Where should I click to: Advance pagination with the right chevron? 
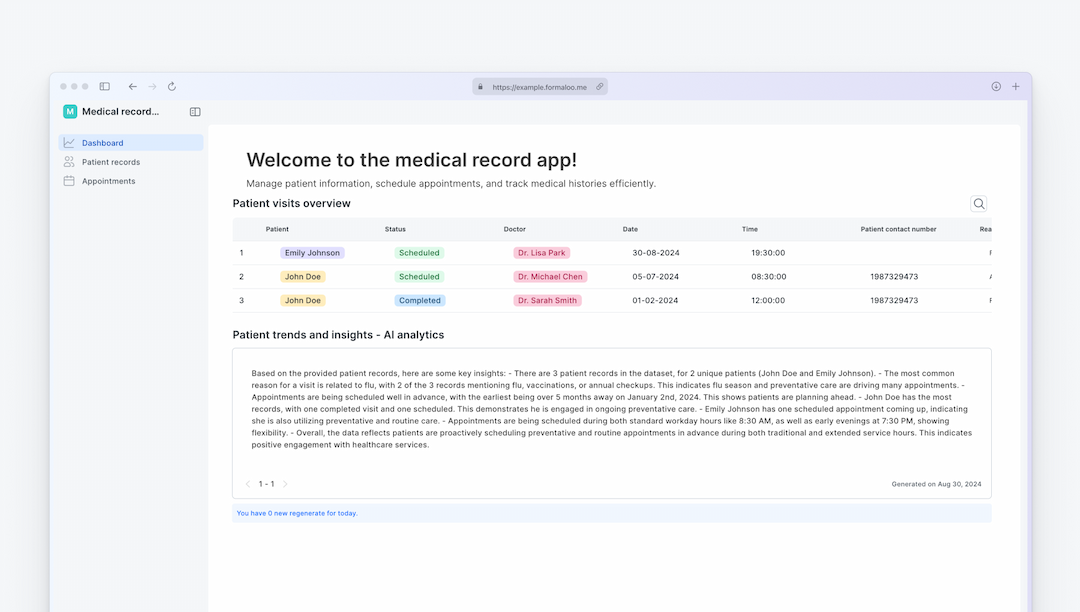[x=285, y=483]
